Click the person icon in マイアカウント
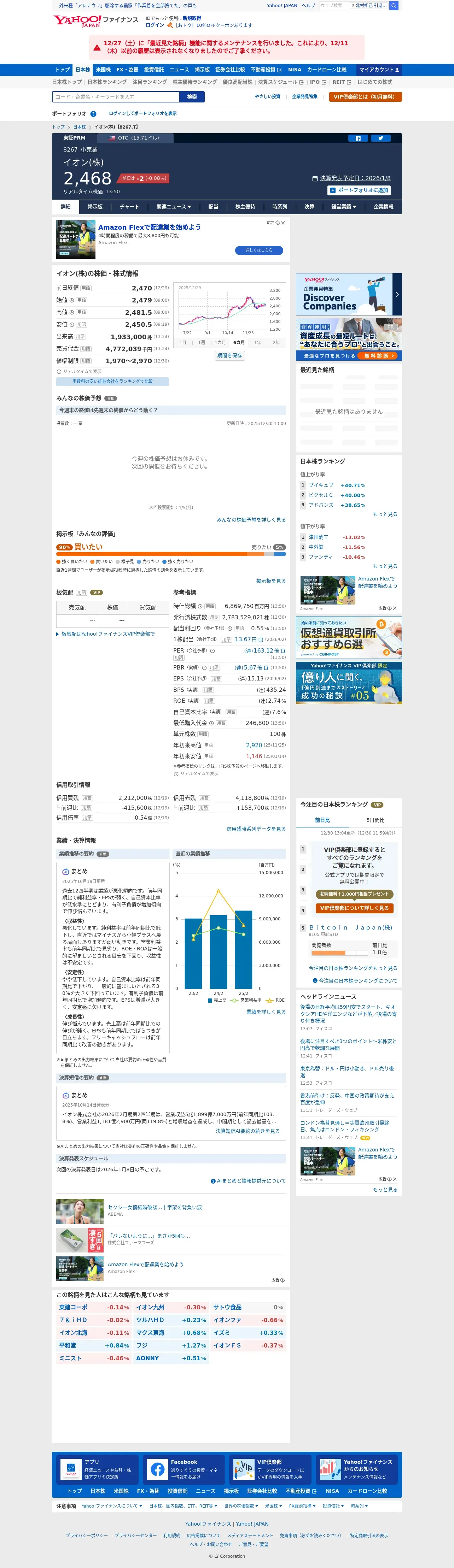This screenshot has height=1568, width=454. [397, 70]
